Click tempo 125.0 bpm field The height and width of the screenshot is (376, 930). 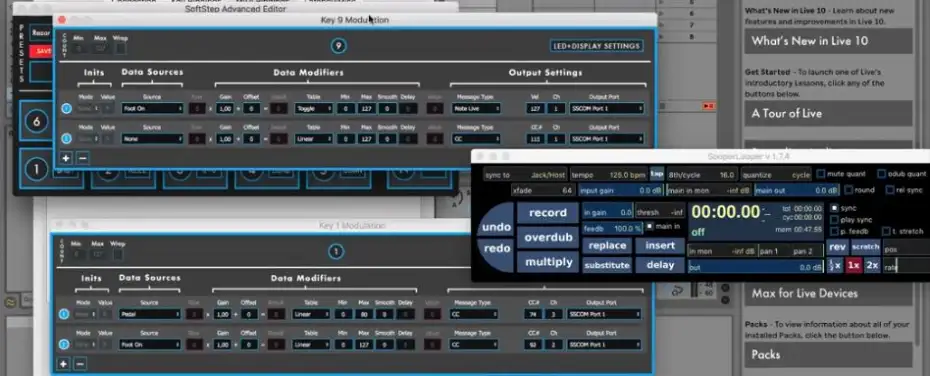pyautogui.click(x=609, y=174)
